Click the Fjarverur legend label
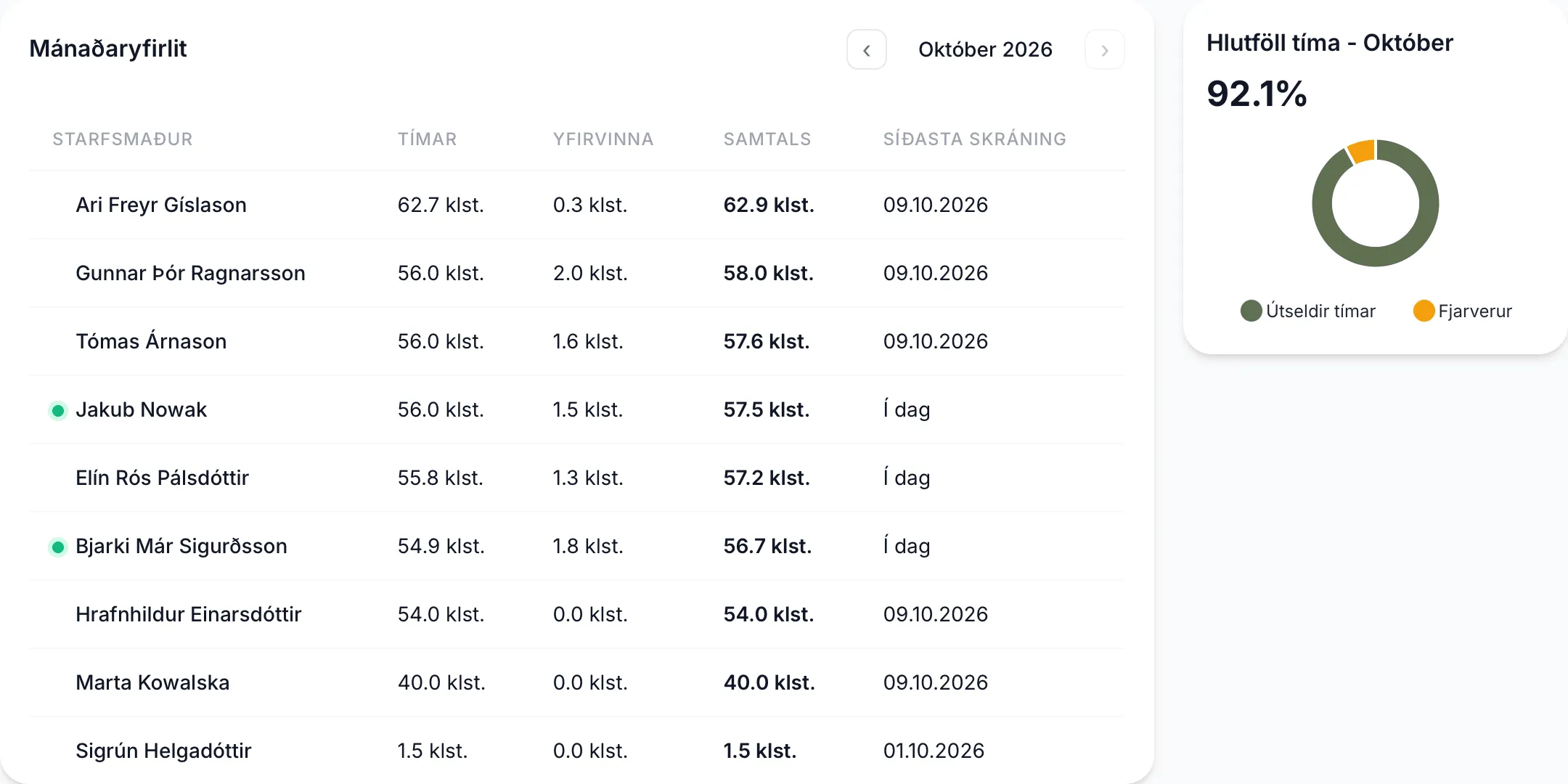Screen dimensions: 1568x784 click(x=1475, y=311)
